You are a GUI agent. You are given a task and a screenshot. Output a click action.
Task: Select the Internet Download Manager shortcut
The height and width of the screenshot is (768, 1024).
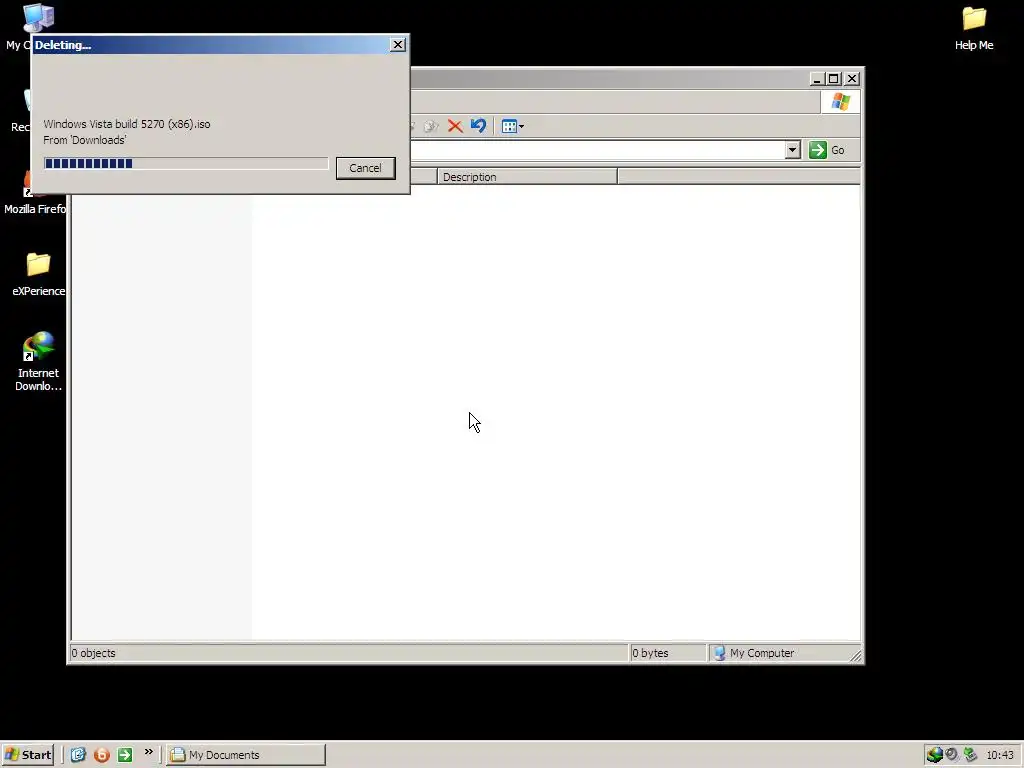click(39, 362)
